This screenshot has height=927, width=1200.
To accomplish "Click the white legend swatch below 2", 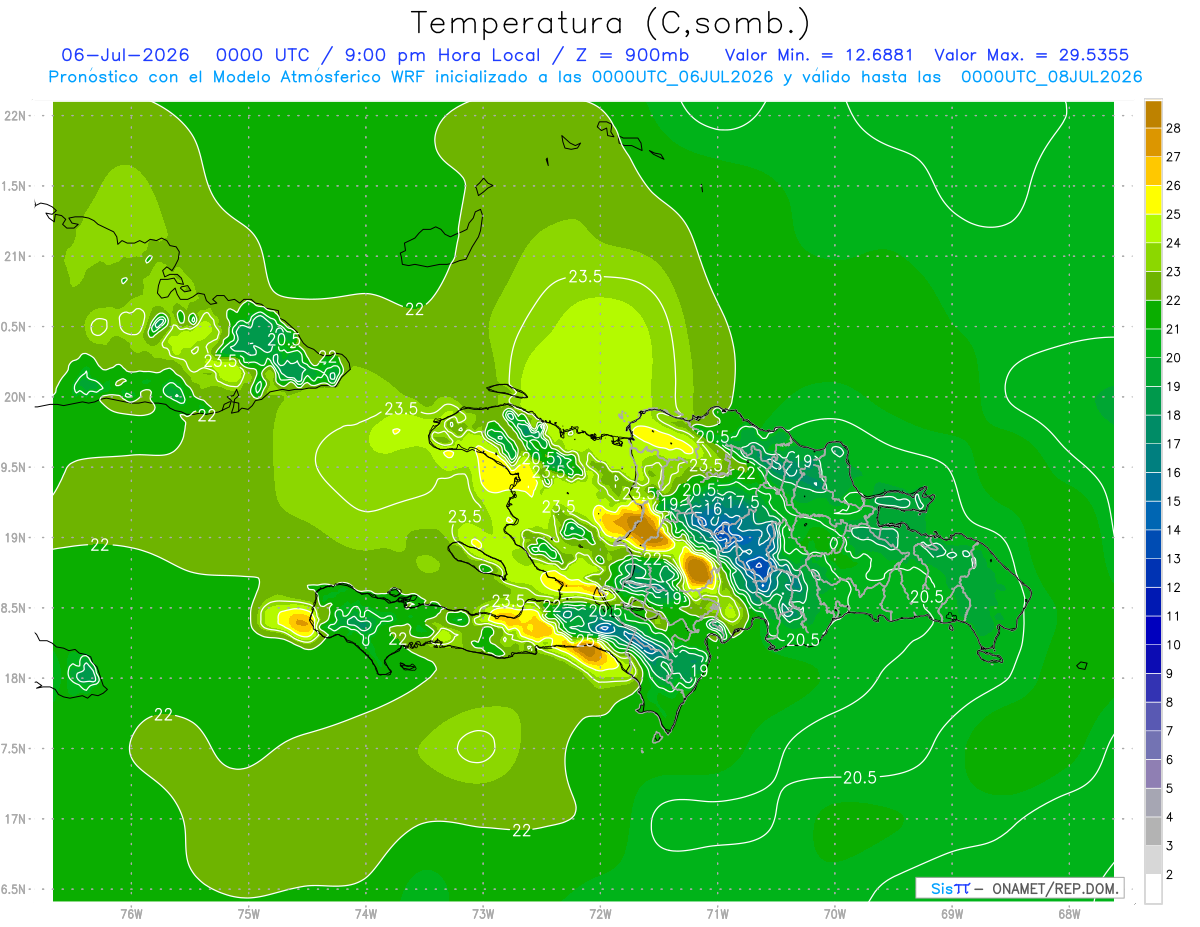I will pos(1153,889).
